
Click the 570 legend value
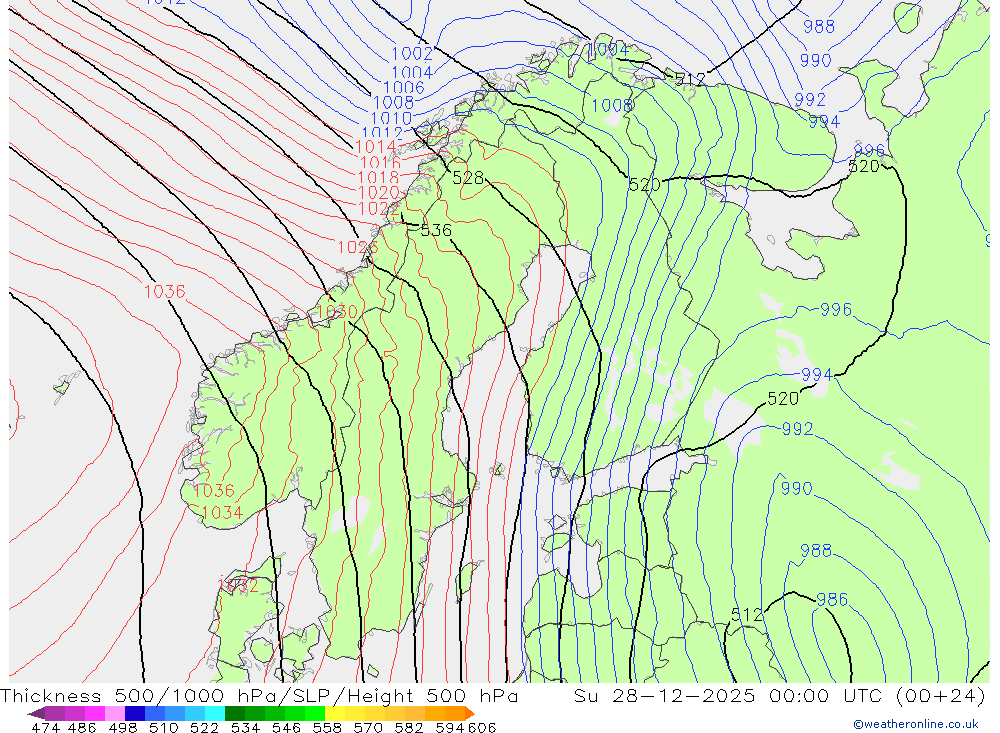tap(367, 727)
